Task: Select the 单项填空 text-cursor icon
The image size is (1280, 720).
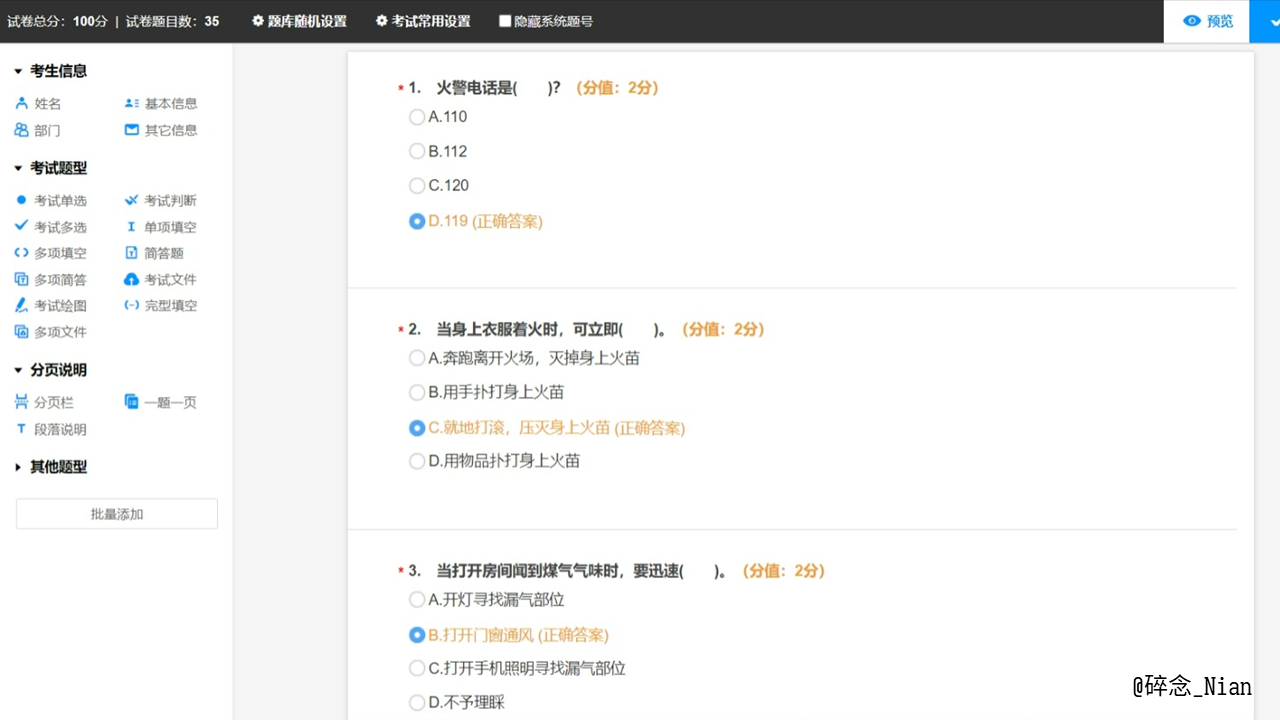Action: [x=131, y=227]
